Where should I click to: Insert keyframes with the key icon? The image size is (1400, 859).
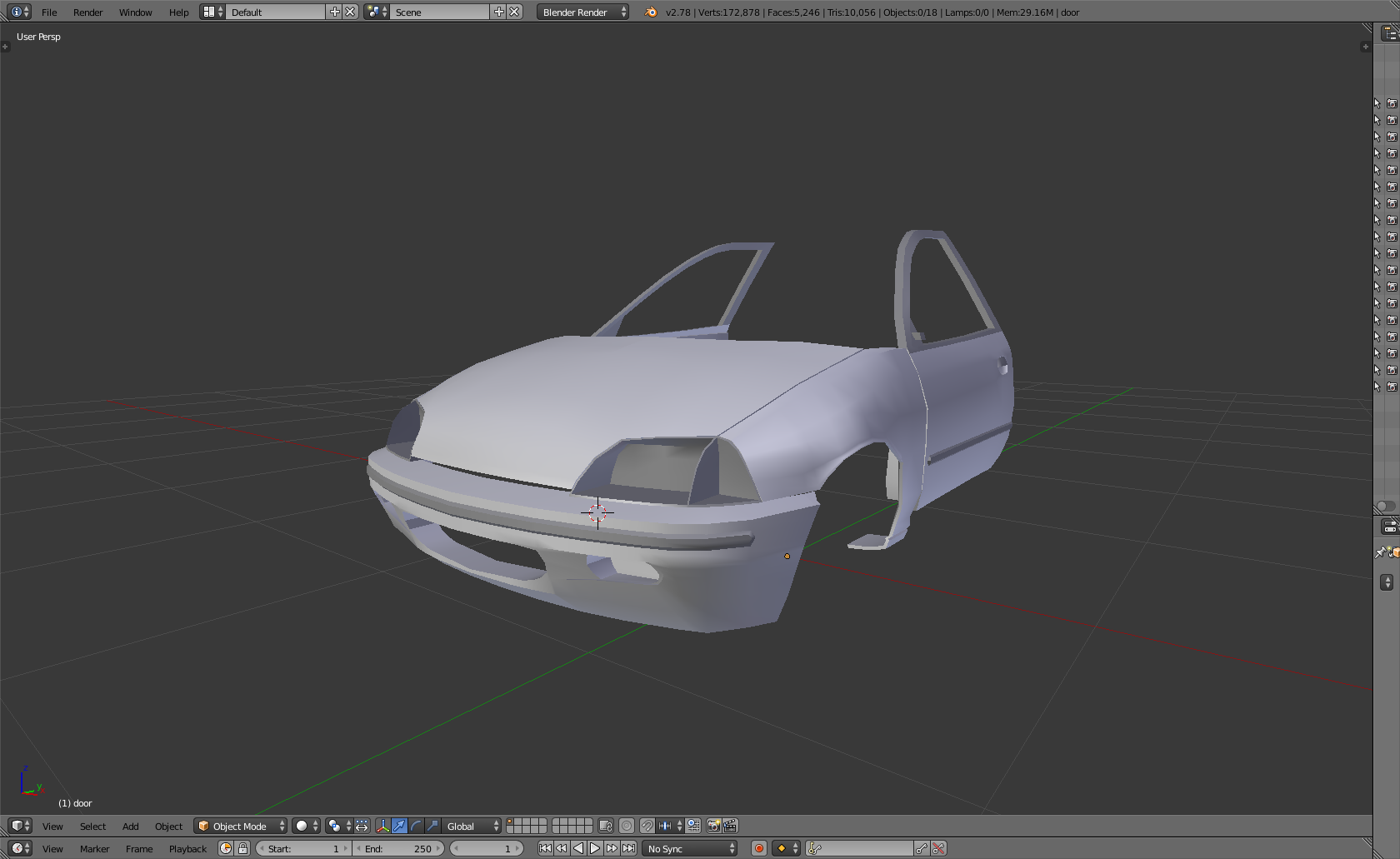coord(922,848)
